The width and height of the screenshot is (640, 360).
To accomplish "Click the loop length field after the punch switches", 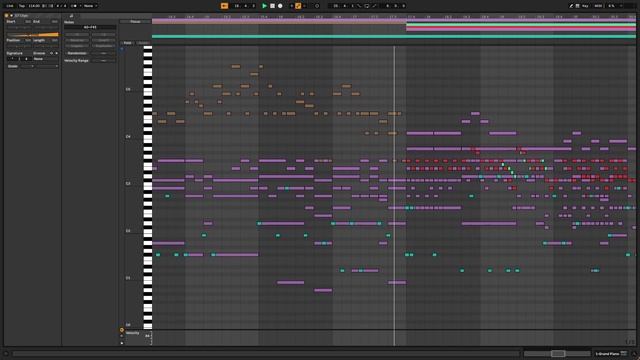I will (x=396, y=6).
